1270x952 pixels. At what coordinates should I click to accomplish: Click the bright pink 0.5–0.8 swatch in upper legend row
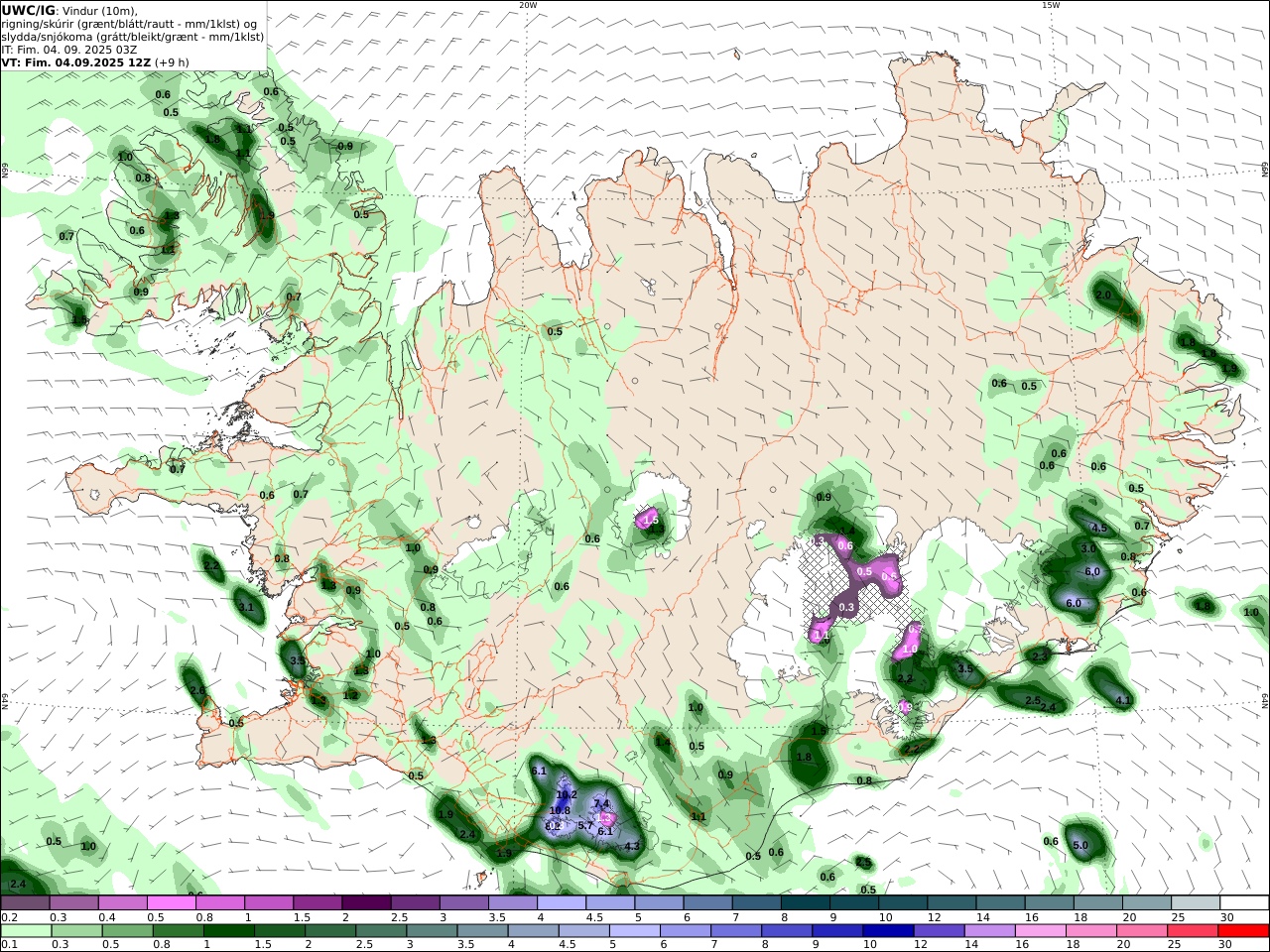172,902
